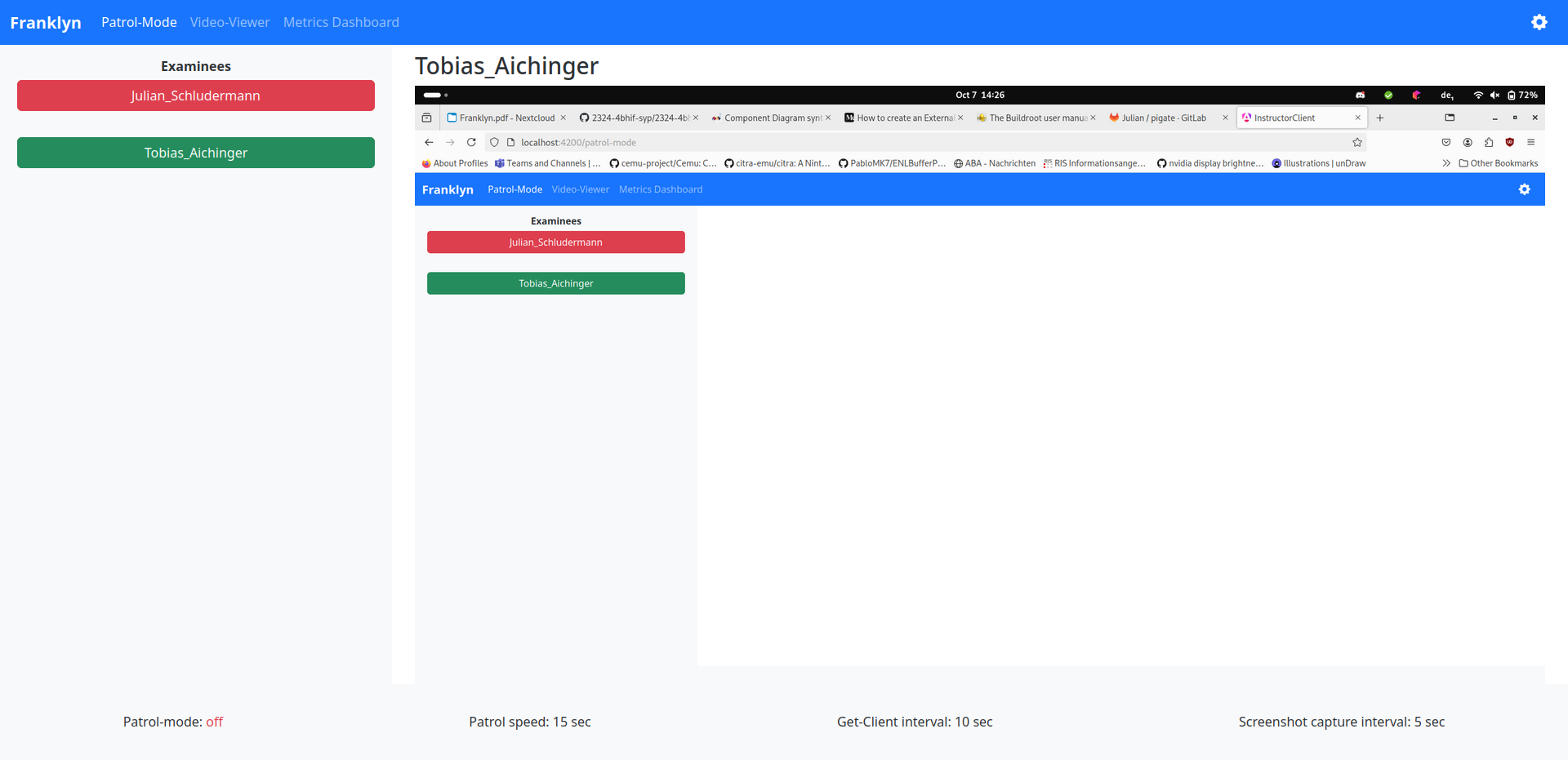1568x760 pixels.
Task: Click the Pocket save icon in the captured browser toolbar
Action: pyautogui.click(x=1446, y=142)
